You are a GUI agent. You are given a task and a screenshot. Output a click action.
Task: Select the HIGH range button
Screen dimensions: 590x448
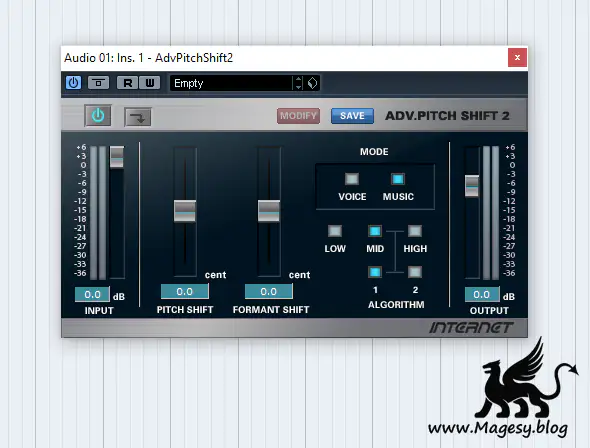pyautogui.click(x=415, y=231)
